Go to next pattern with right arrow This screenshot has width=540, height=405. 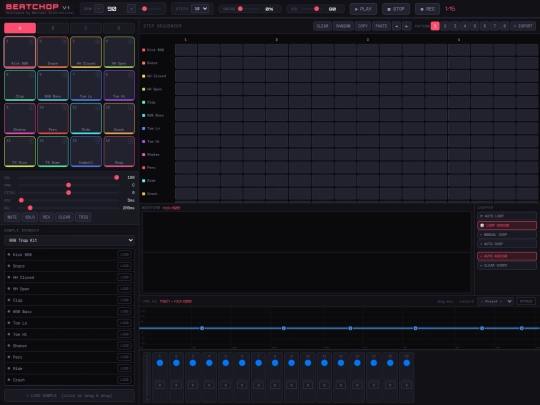(x=407, y=26)
